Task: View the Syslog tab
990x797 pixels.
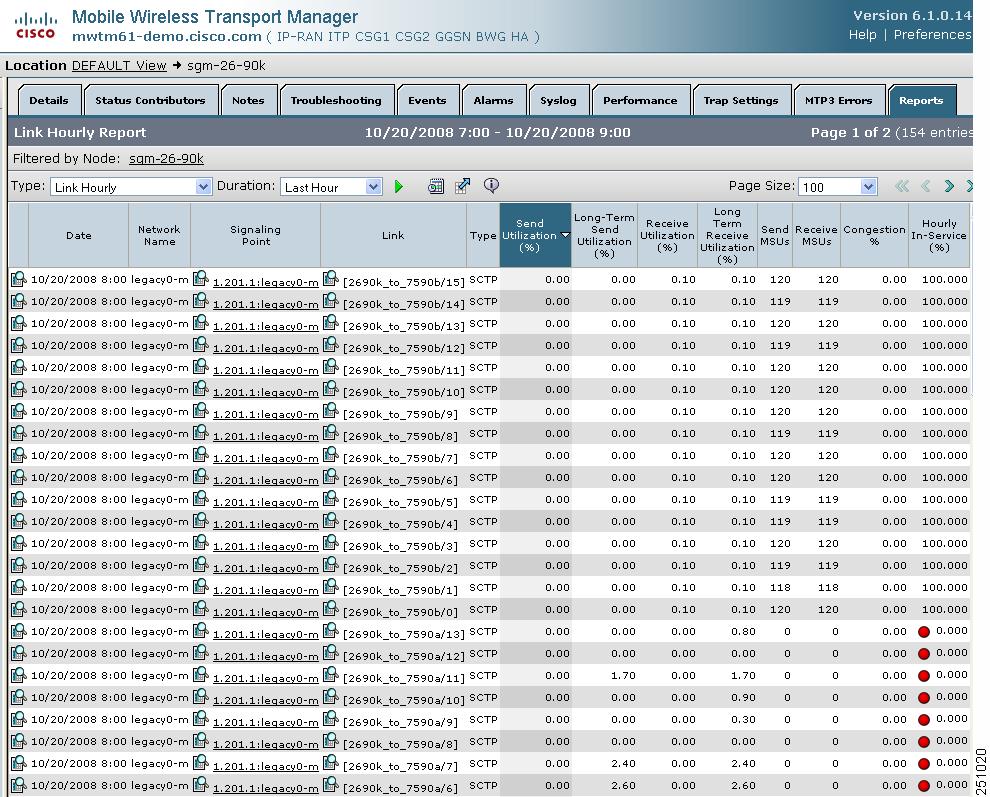Action: click(558, 100)
